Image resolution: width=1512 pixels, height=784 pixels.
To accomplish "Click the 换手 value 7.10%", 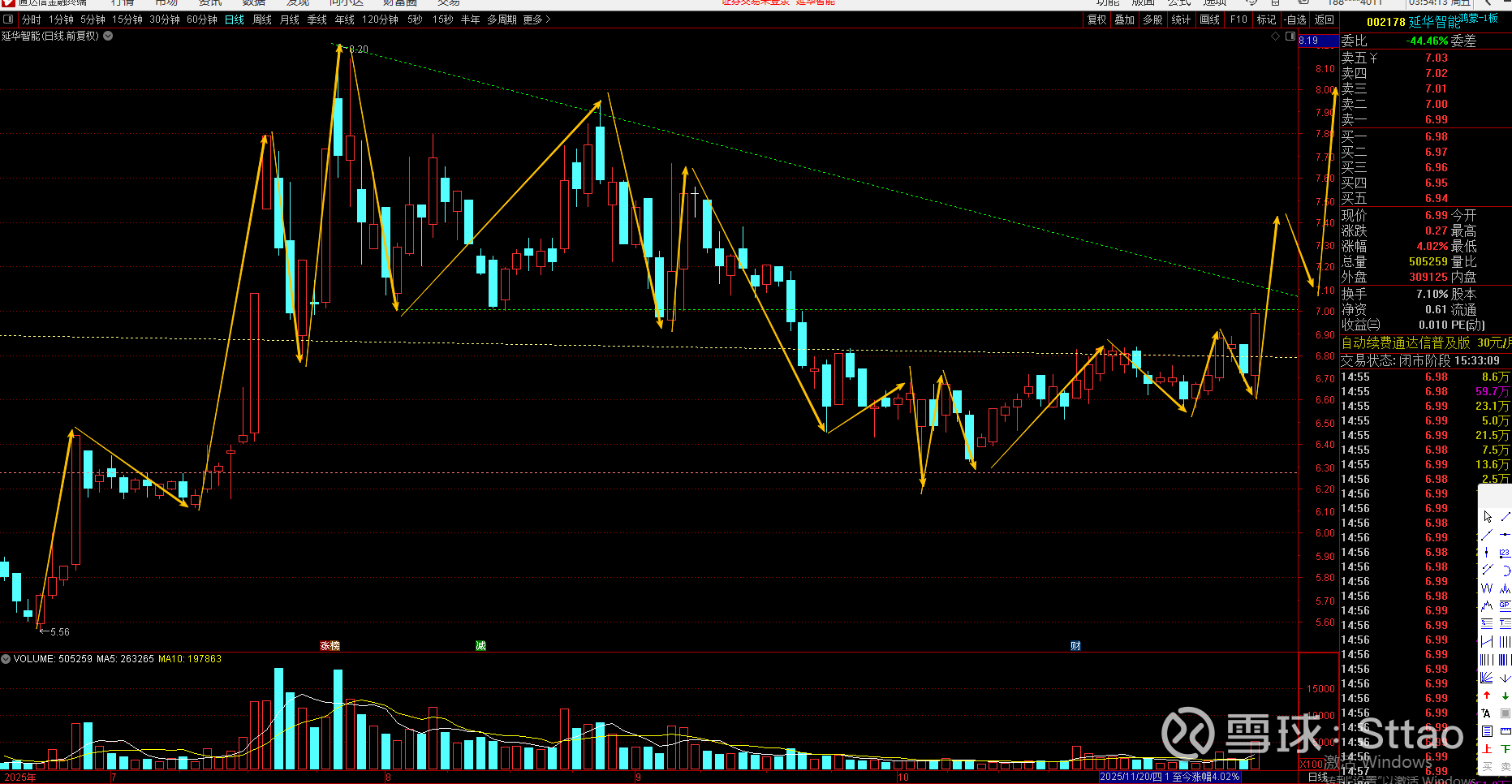I will pyautogui.click(x=1432, y=294).
